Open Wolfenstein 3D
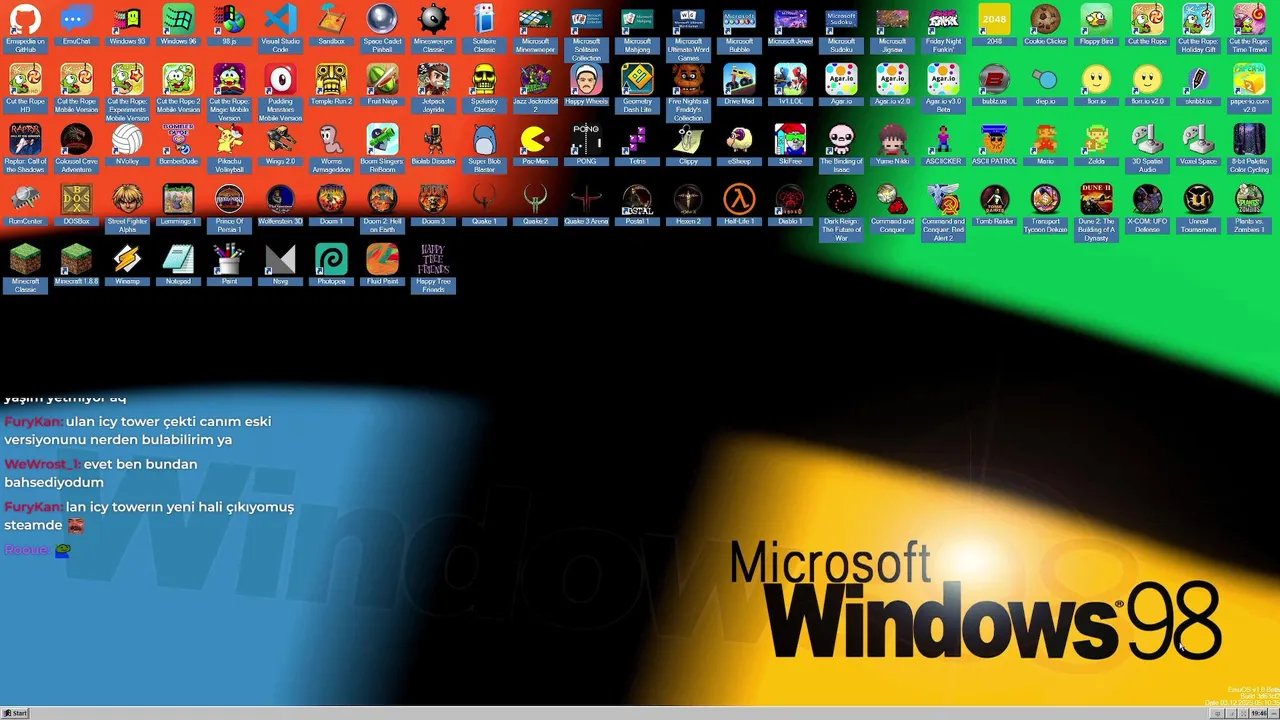The image size is (1280, 720). (x=280, y=206)
